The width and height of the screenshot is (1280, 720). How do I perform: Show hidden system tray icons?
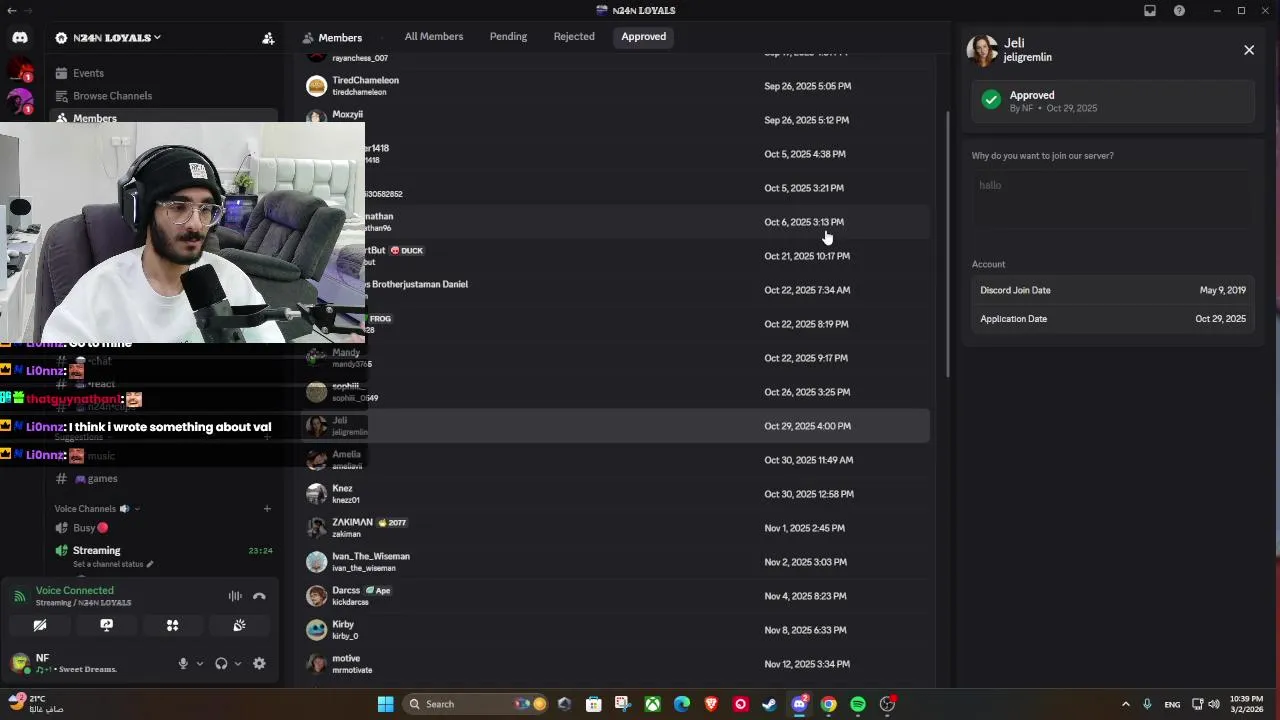1125,704
